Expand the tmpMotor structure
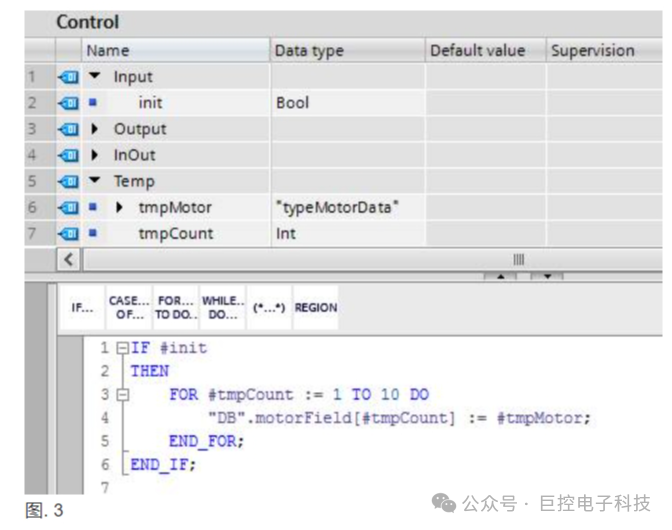672x530 pixels. point(120,207)
